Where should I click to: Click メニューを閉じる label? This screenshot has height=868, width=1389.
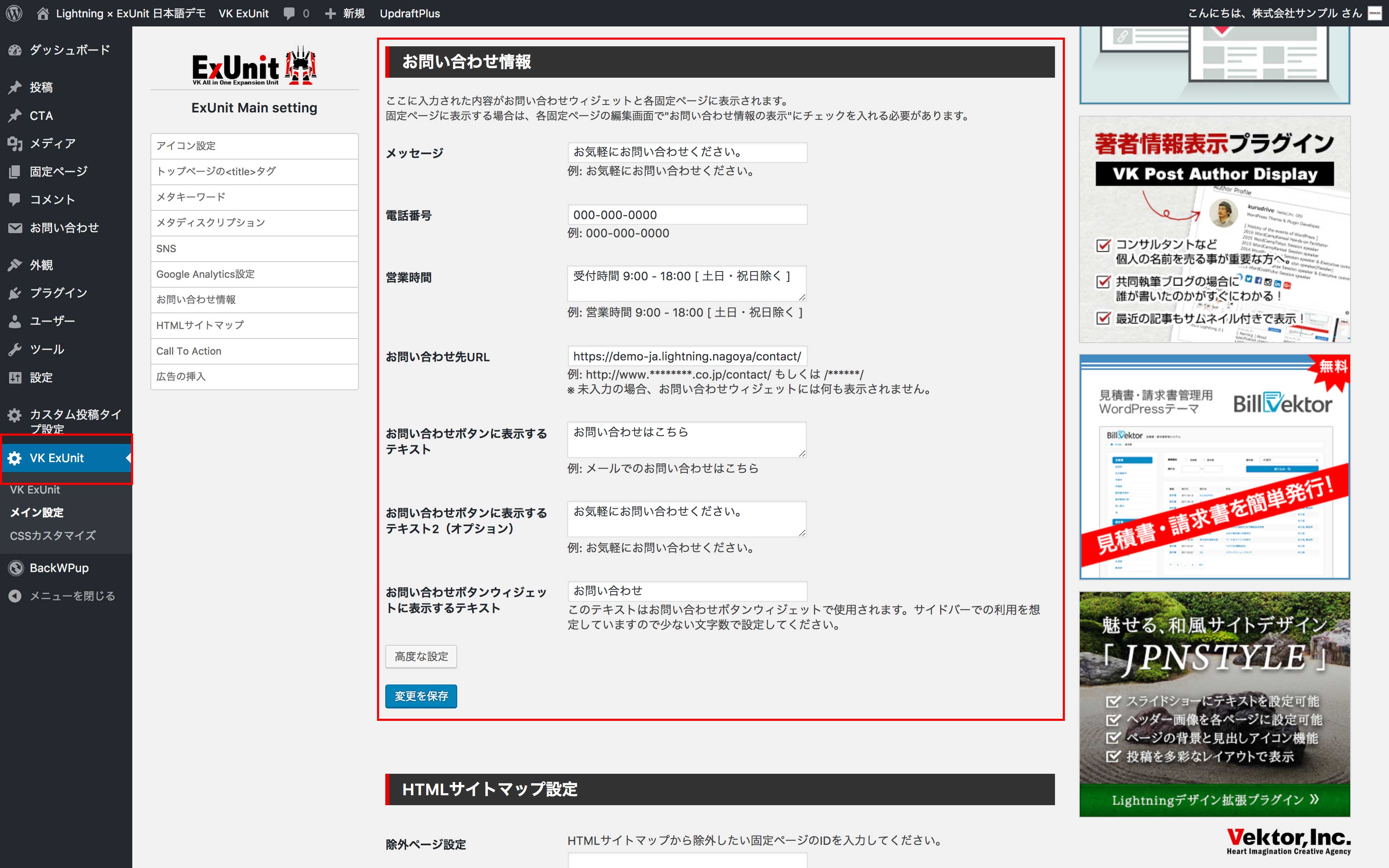(72, 596)
